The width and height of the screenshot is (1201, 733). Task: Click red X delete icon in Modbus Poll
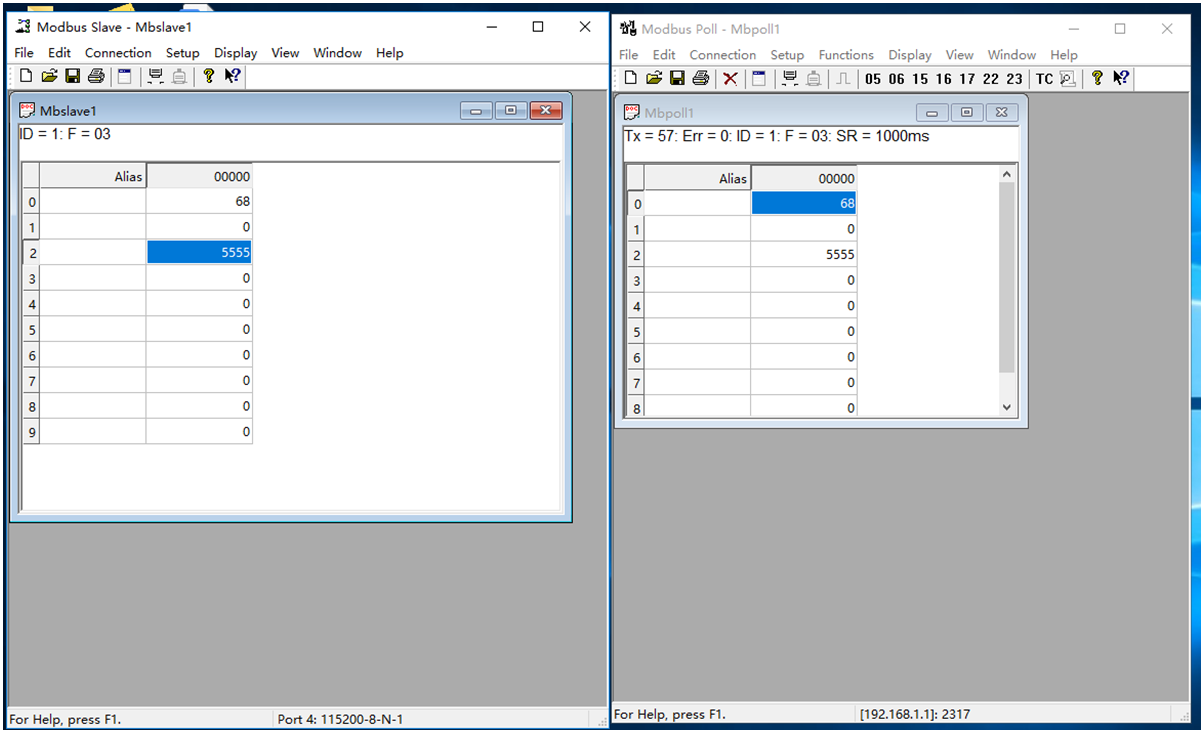pyautogui.click(x=731, y=78)
